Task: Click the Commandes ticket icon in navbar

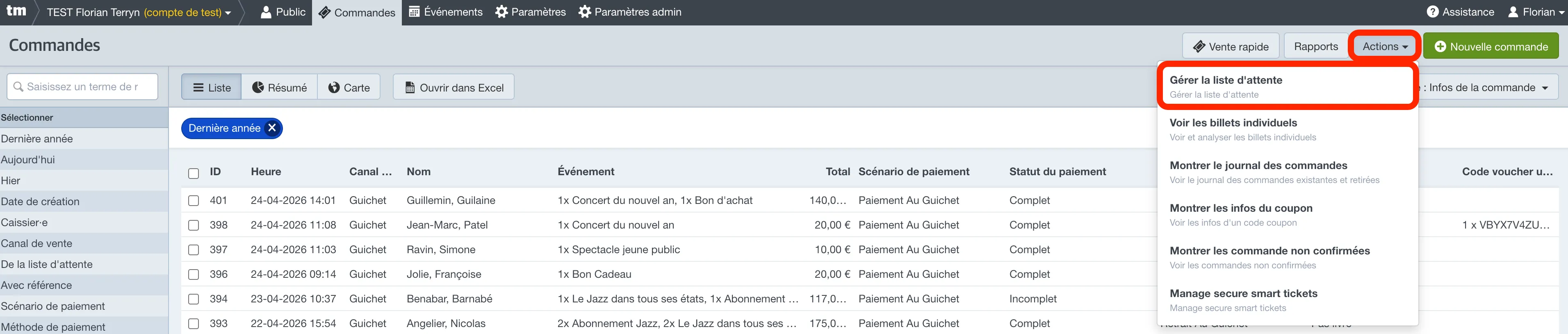Action: pyautogui.click(x=324, y=13)
